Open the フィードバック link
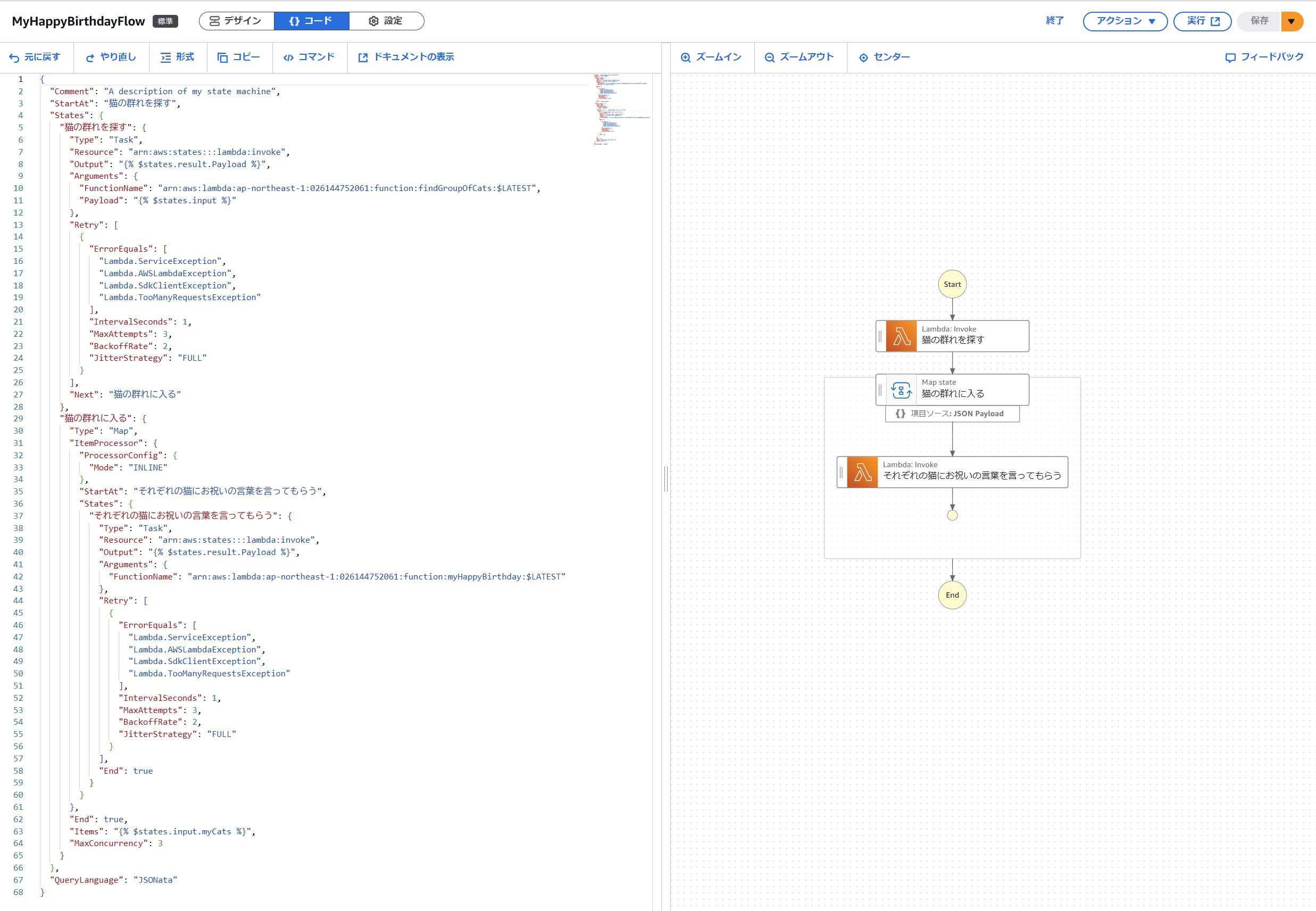This screenshot has width=1316, height=911. click(1264, 57)
